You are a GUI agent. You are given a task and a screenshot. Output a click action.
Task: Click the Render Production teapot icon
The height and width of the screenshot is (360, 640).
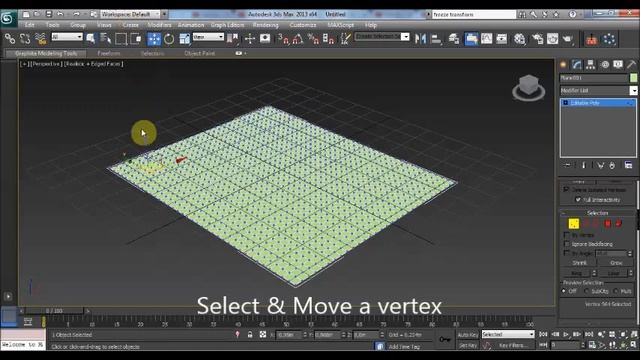(568, 39)
